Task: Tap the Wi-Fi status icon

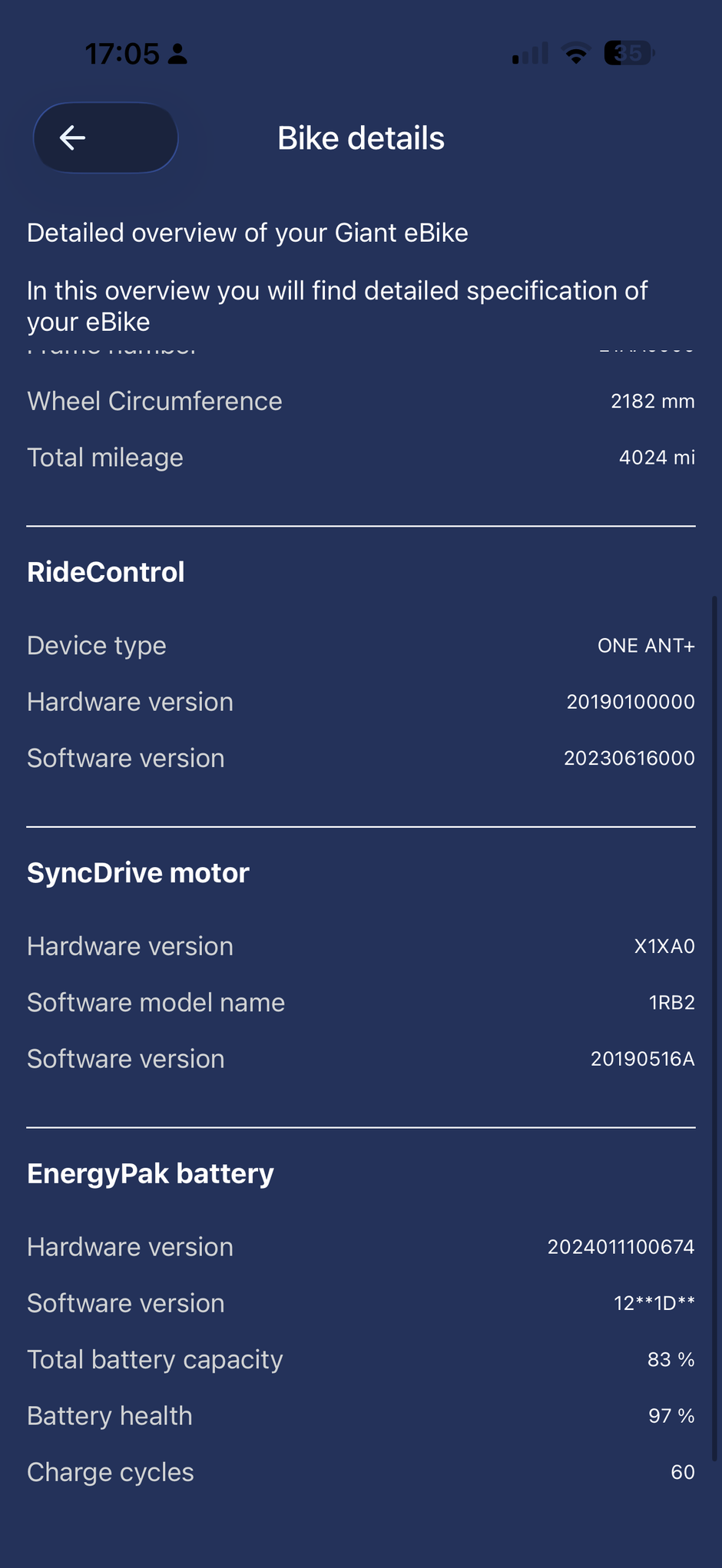Action: click(x=575, y=54)
